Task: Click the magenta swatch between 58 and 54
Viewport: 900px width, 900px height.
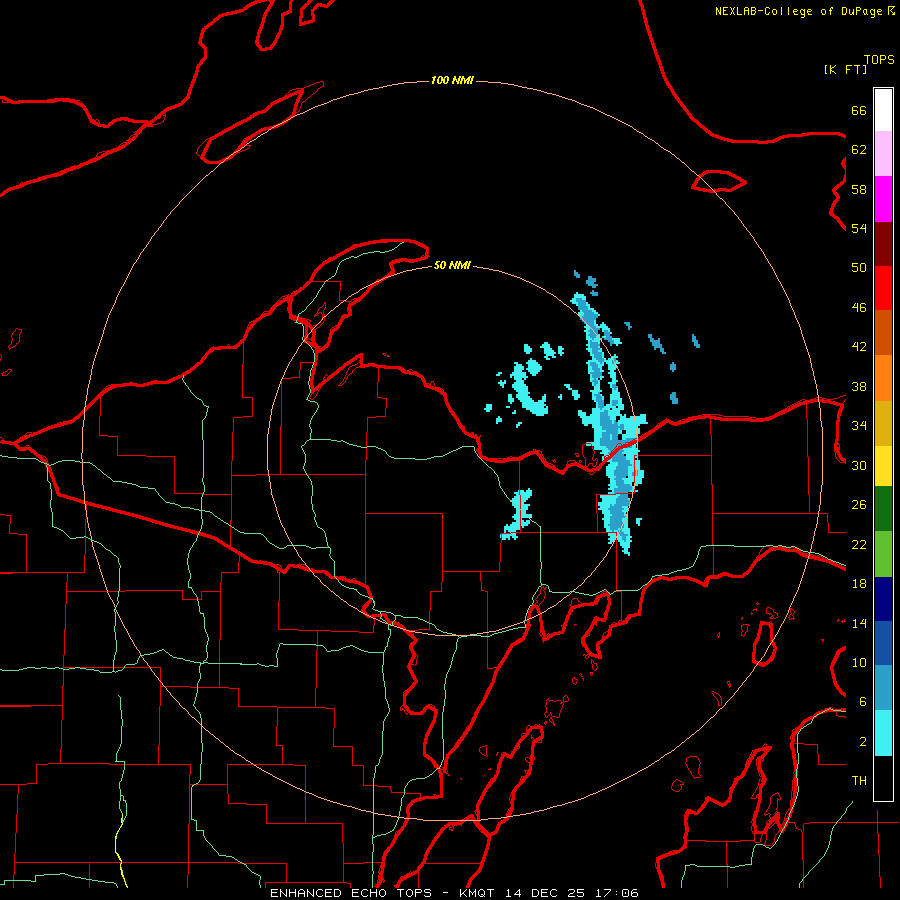Action: 883,199
